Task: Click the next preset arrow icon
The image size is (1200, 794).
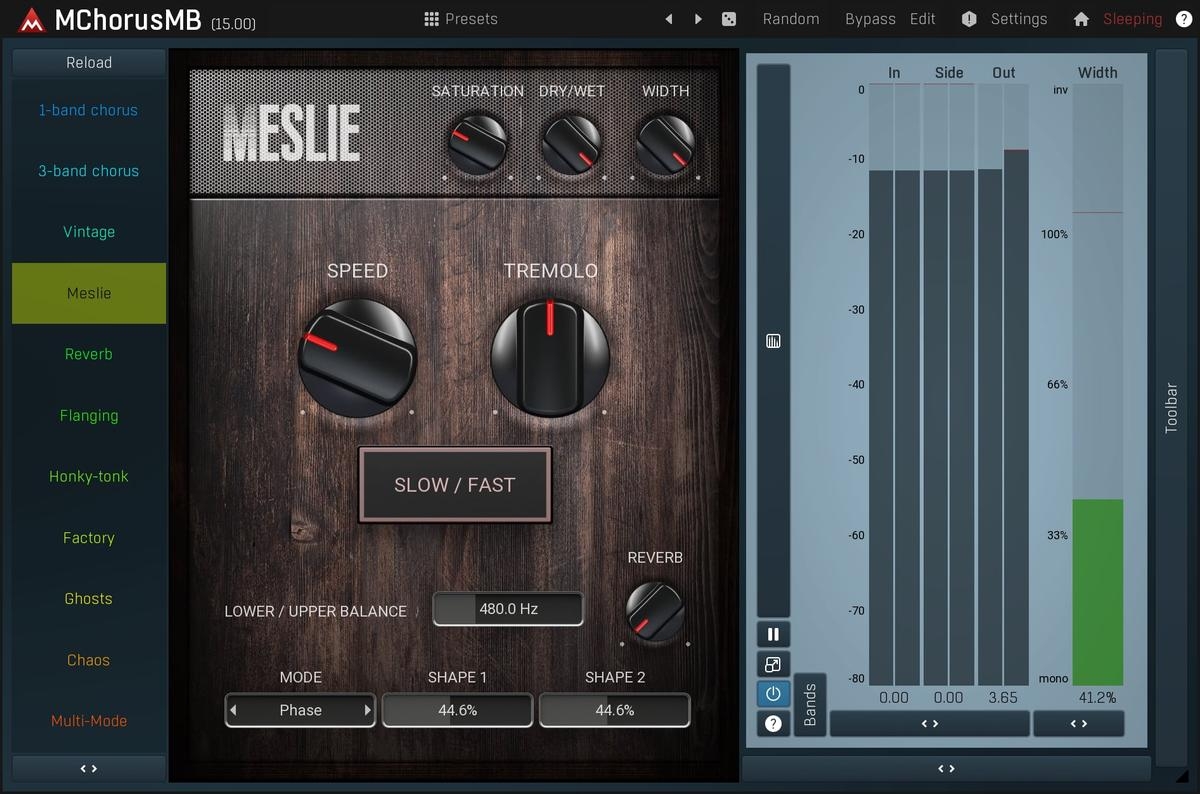Action: click(698, 19)
